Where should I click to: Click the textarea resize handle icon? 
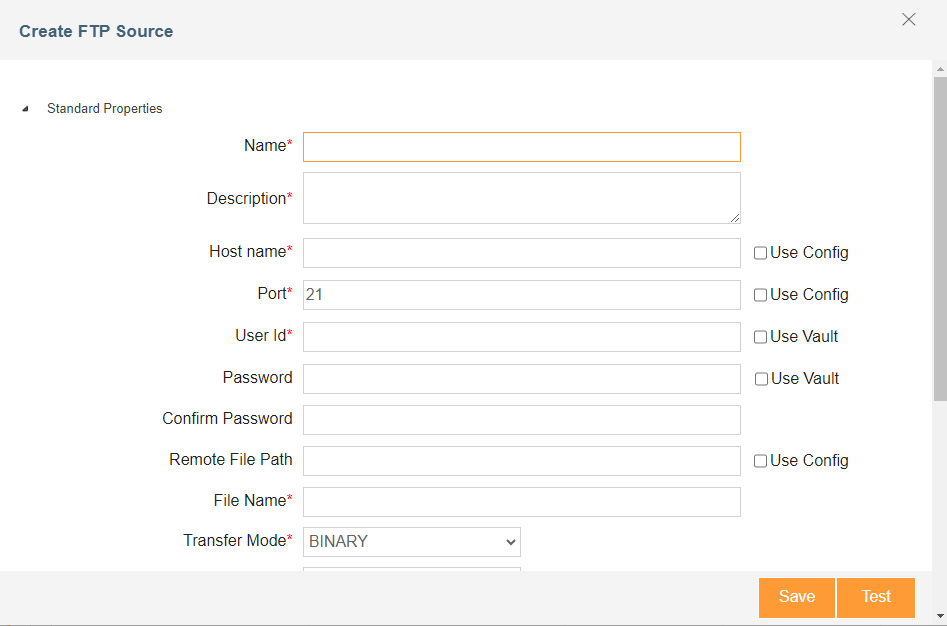coord(734,218)
